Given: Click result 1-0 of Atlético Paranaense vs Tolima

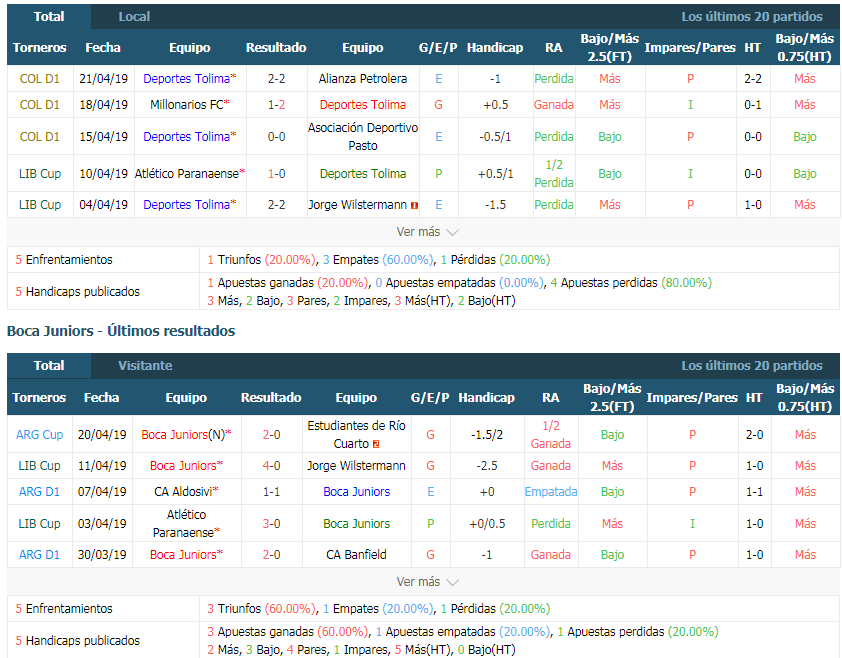Looking at the screenshot, I should [277, 173].
